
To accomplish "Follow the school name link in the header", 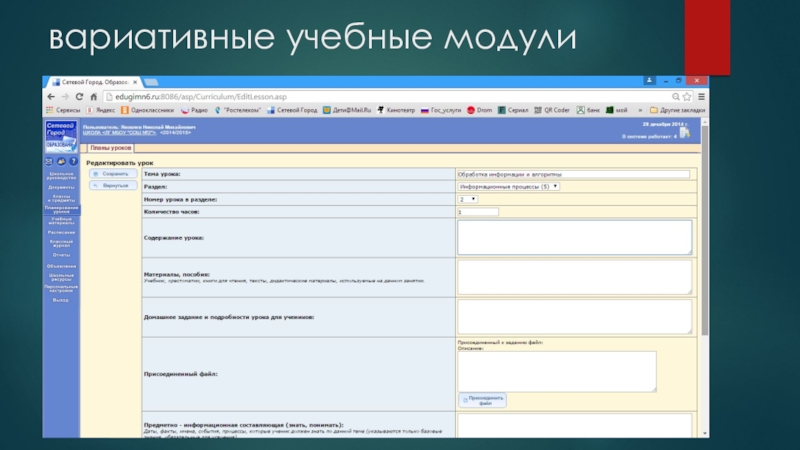I will [x=119, y=133].
